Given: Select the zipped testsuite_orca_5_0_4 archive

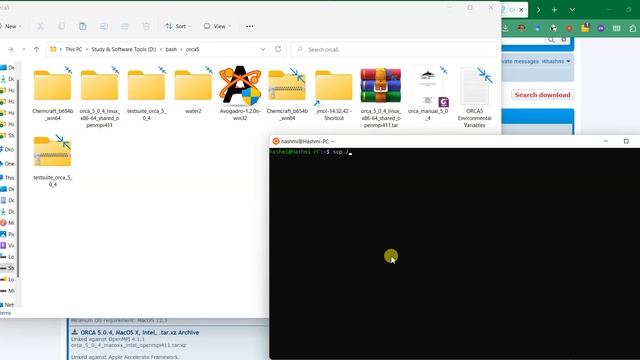Looking at the screenshot, I should (x=53, y=161).
